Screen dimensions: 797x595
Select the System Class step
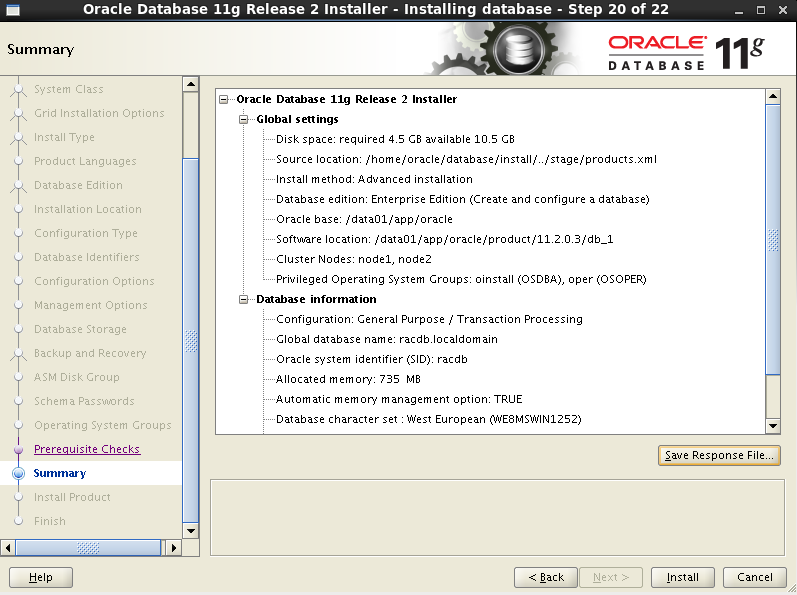[69, 89]
